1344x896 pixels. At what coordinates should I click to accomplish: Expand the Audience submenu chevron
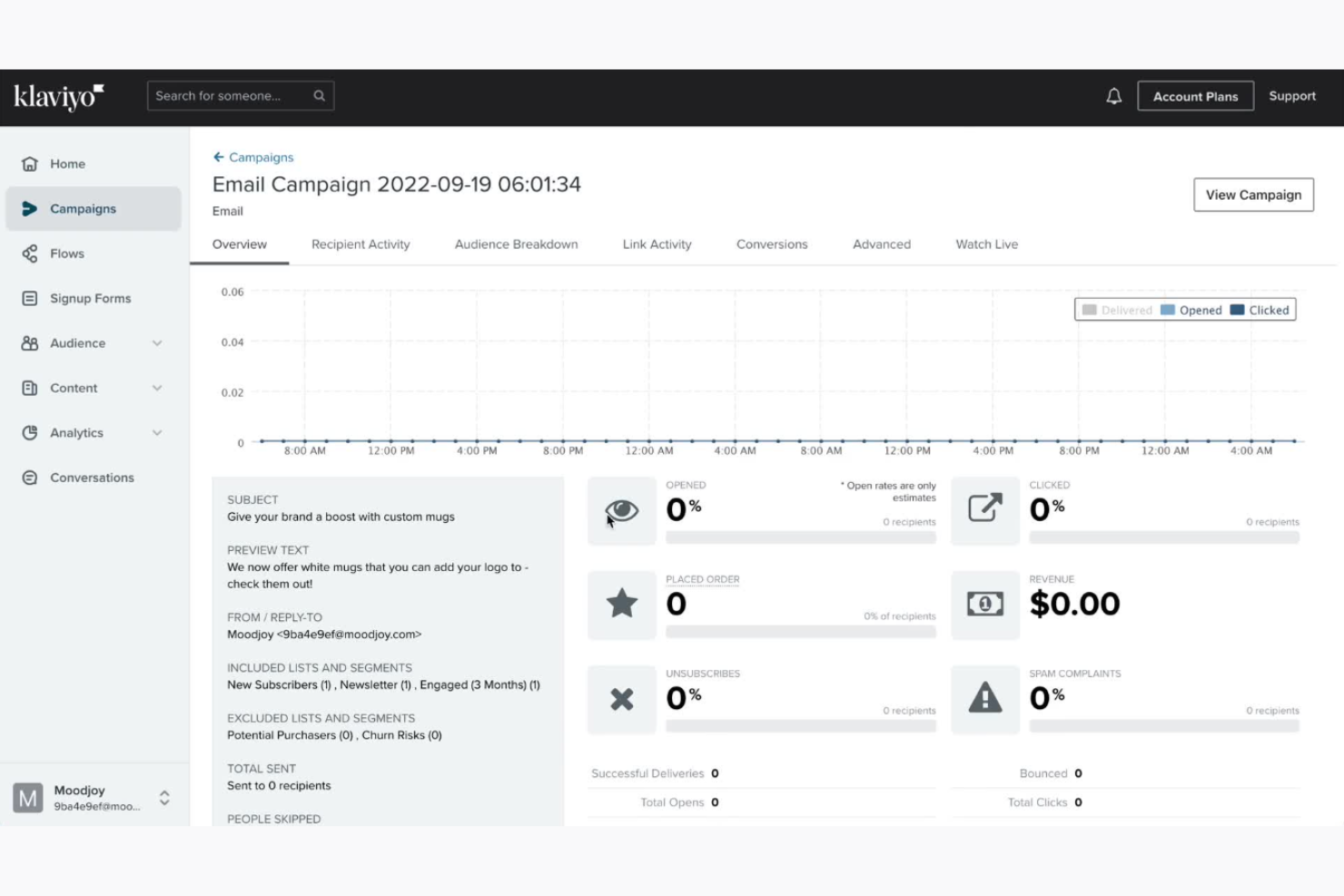(x=157, y=343)
